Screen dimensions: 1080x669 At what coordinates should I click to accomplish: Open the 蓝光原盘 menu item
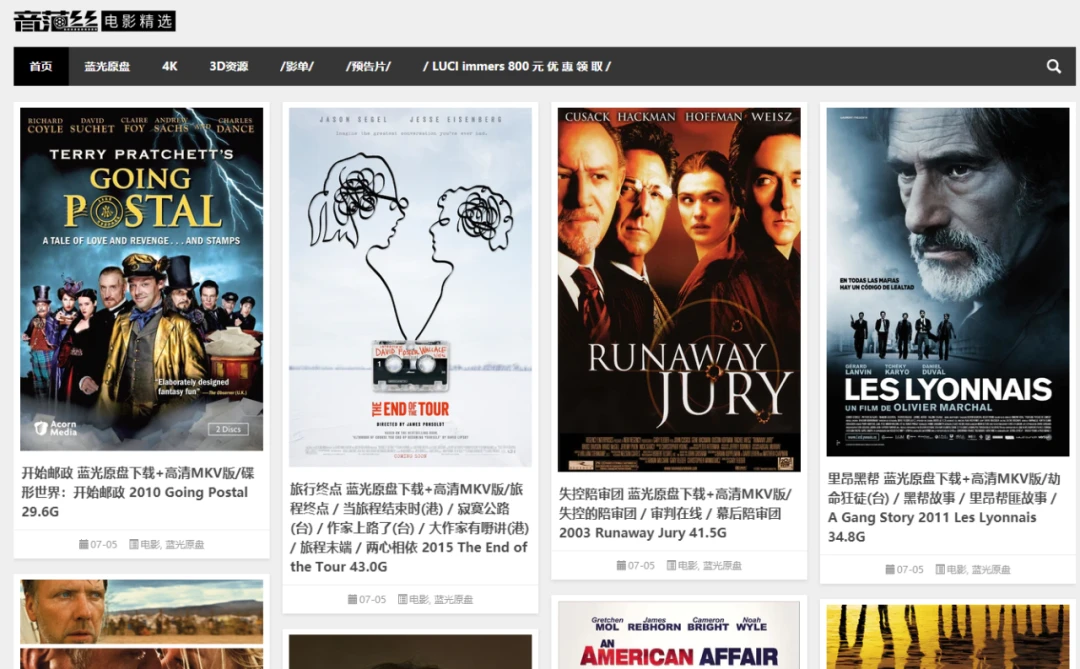[107, 66]
